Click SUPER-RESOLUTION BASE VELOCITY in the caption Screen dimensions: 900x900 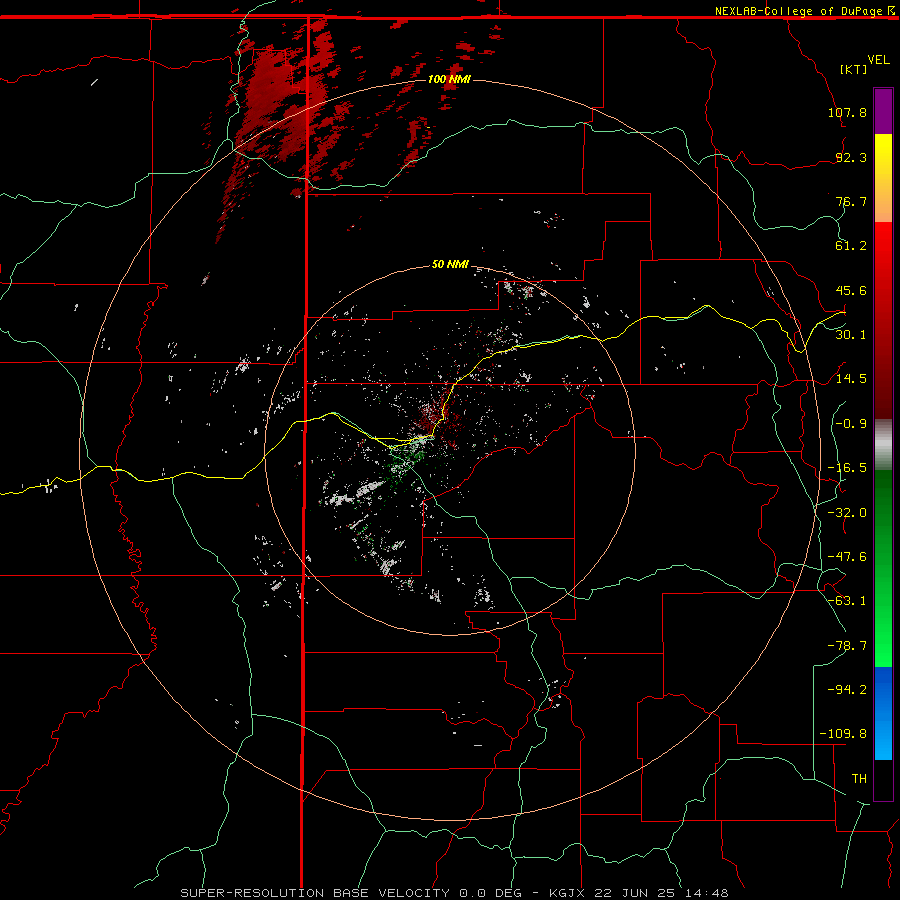pos(317,893)
